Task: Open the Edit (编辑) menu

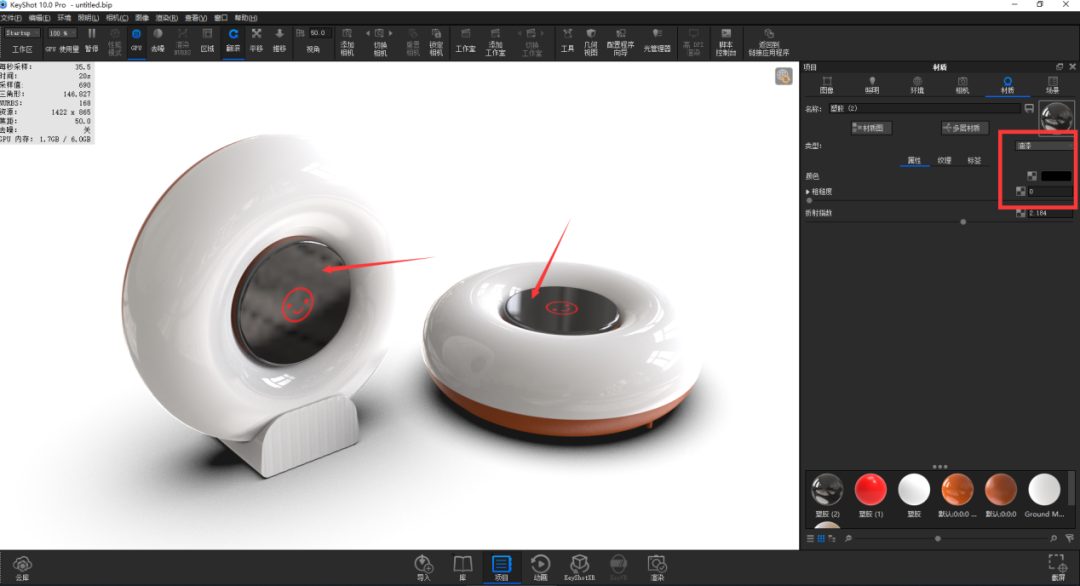Action: pos(39,18)
